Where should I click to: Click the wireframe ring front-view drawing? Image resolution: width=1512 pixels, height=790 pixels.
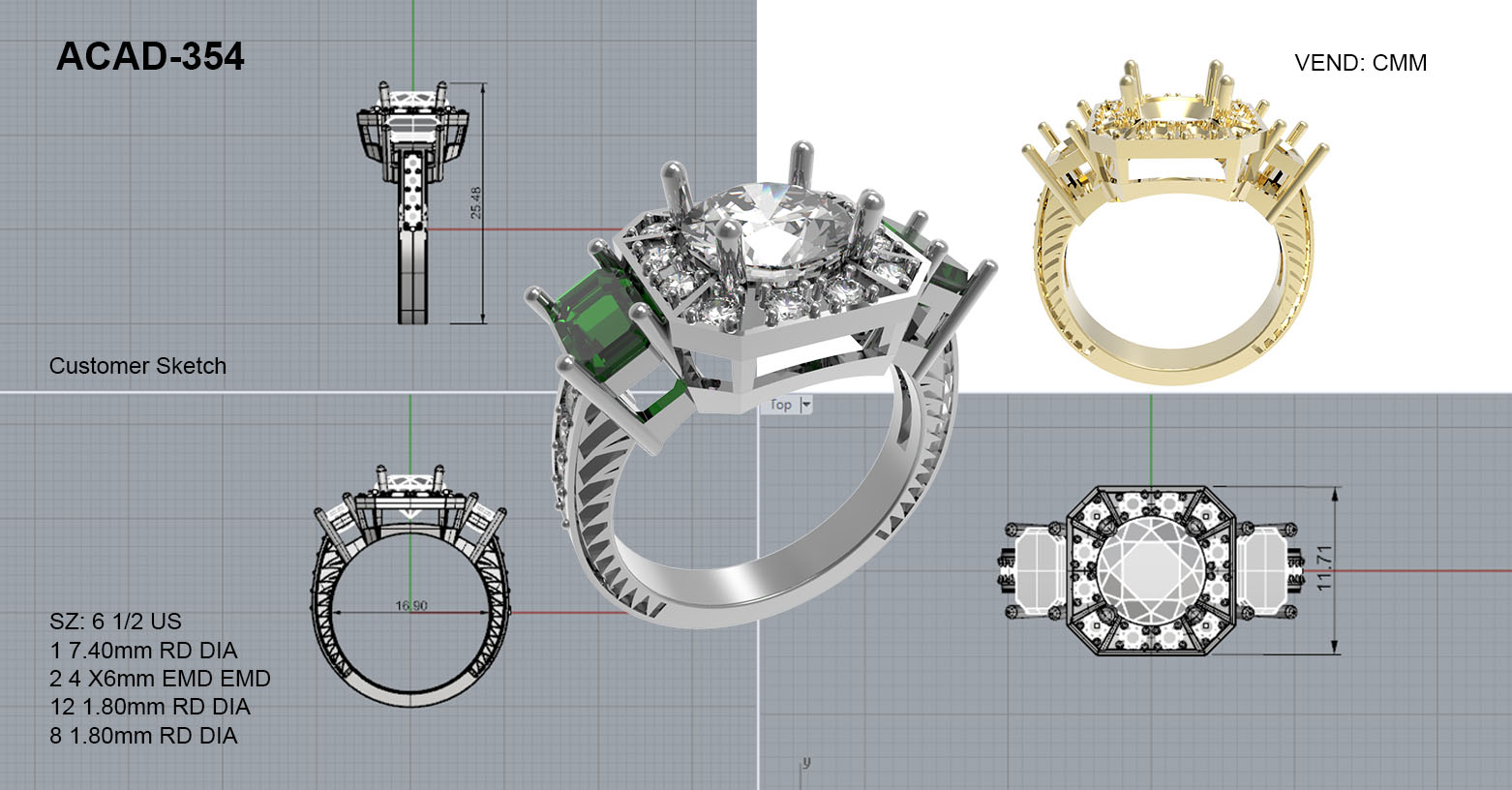[410, 587]
